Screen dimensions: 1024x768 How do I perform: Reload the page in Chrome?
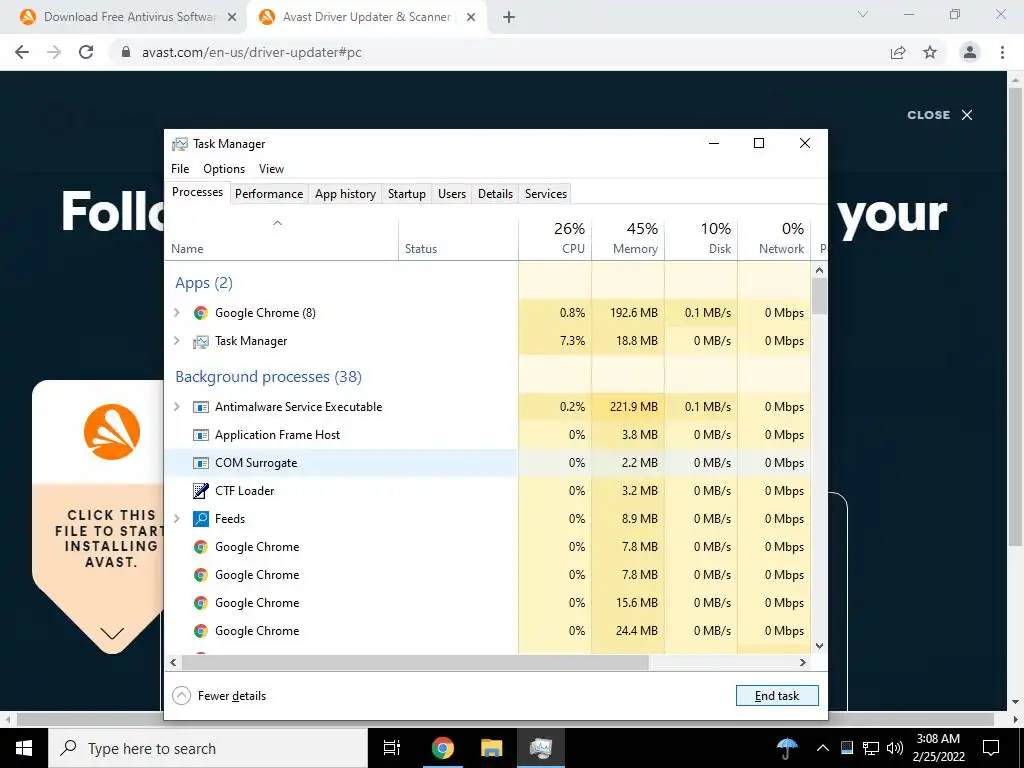pos(86,52)
